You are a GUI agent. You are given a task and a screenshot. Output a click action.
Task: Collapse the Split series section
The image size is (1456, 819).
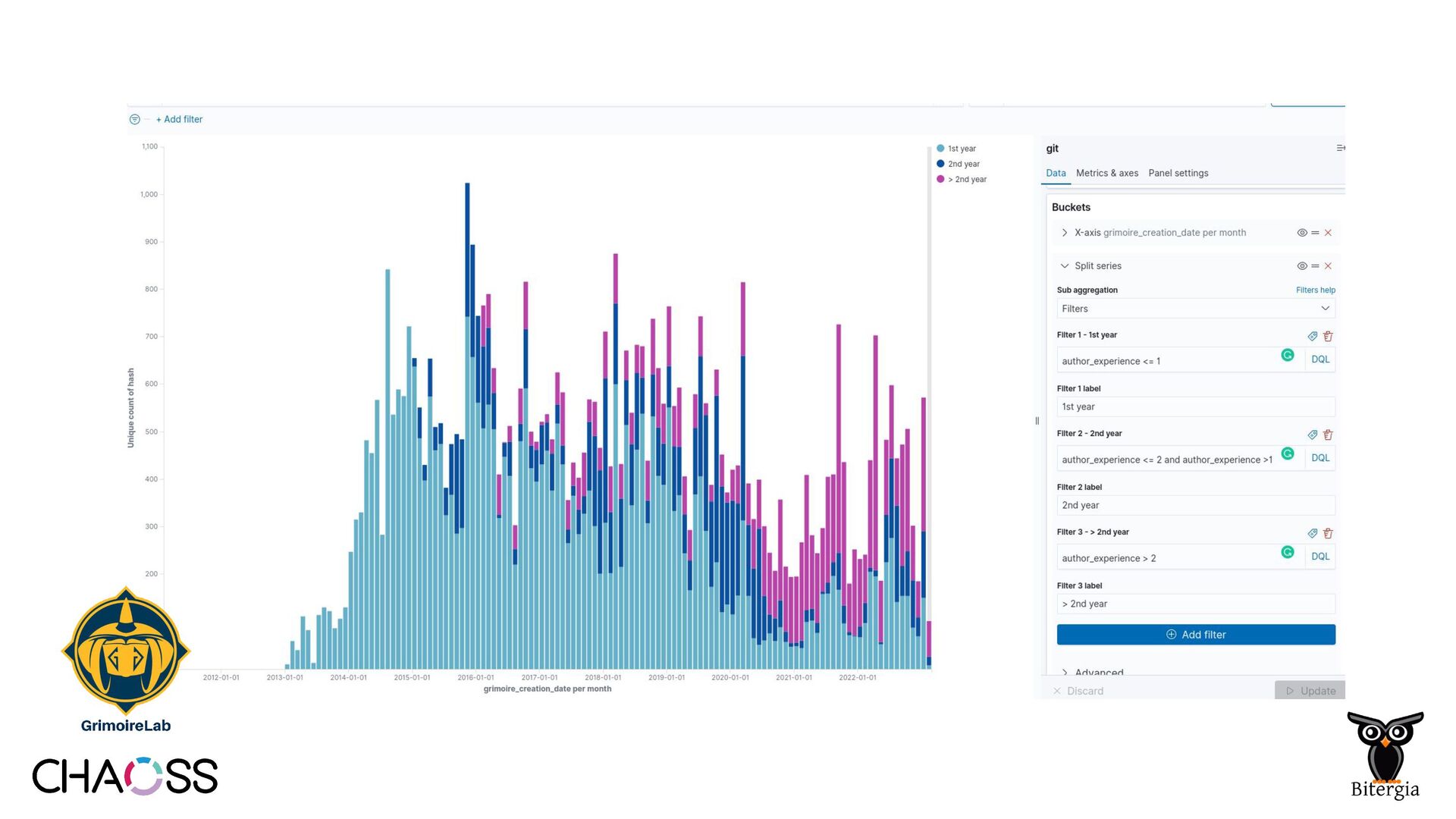click(x=1065, y=266)
